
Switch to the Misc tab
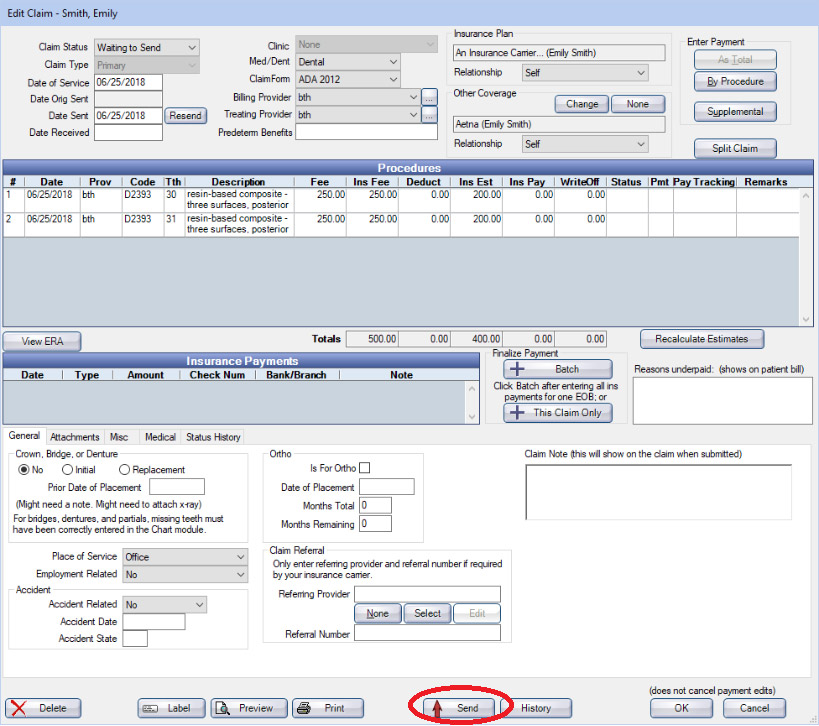[119, 437]
